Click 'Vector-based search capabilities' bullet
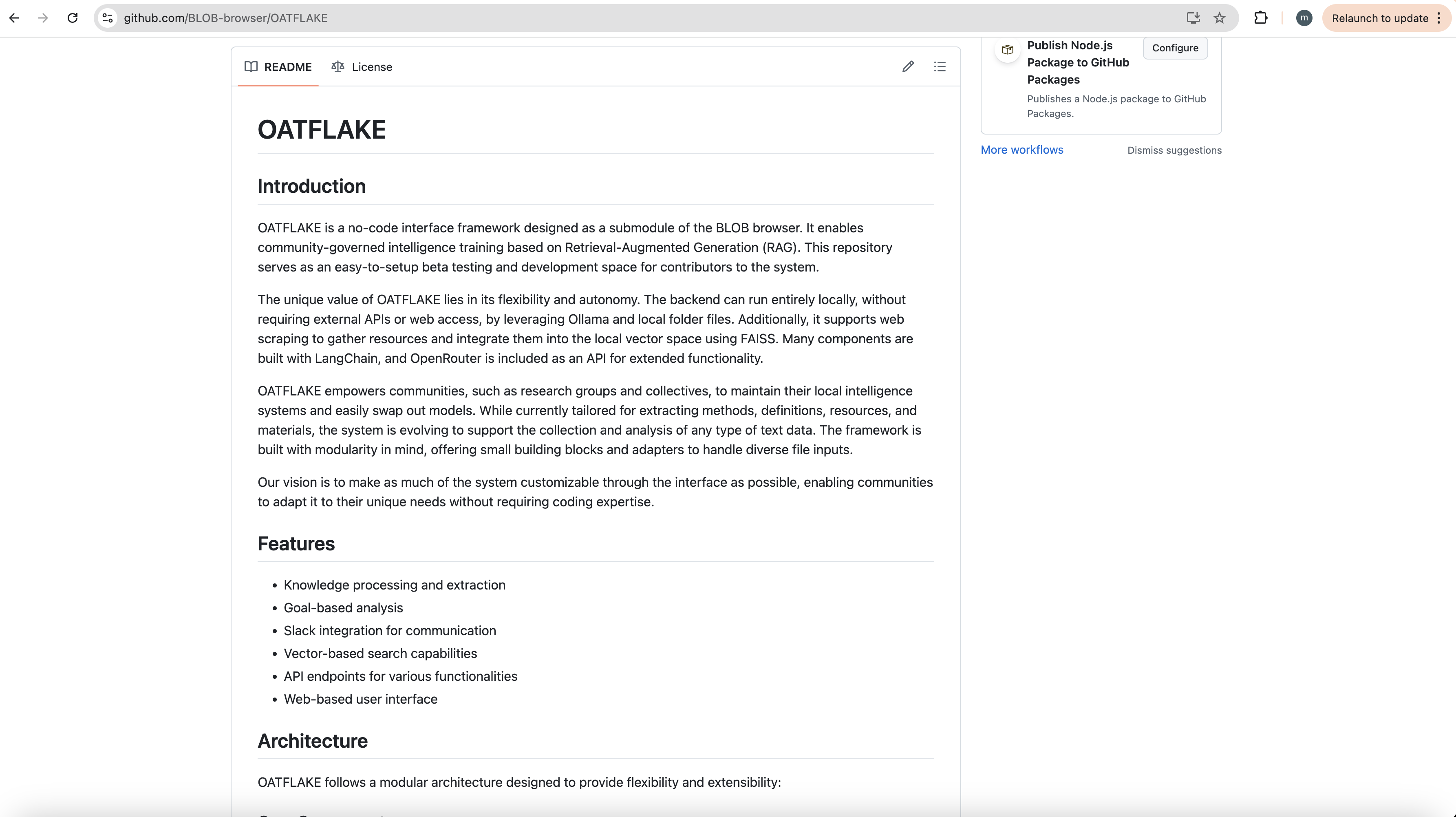 [380, 654]
